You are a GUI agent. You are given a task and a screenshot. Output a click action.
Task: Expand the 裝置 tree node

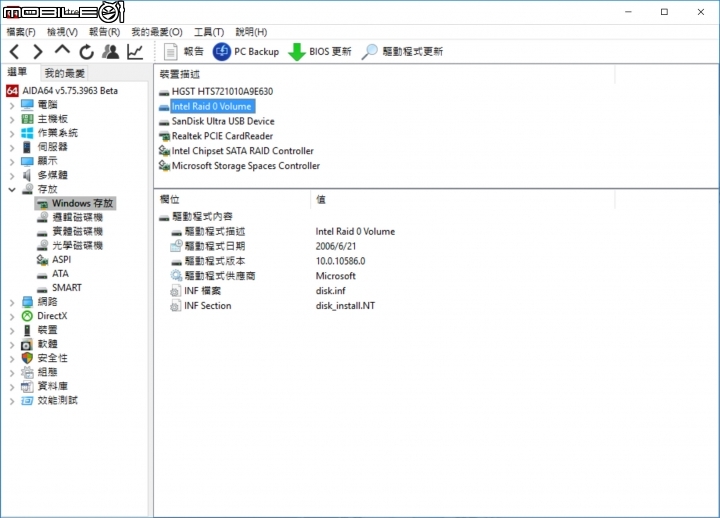[x=12, y=330]
